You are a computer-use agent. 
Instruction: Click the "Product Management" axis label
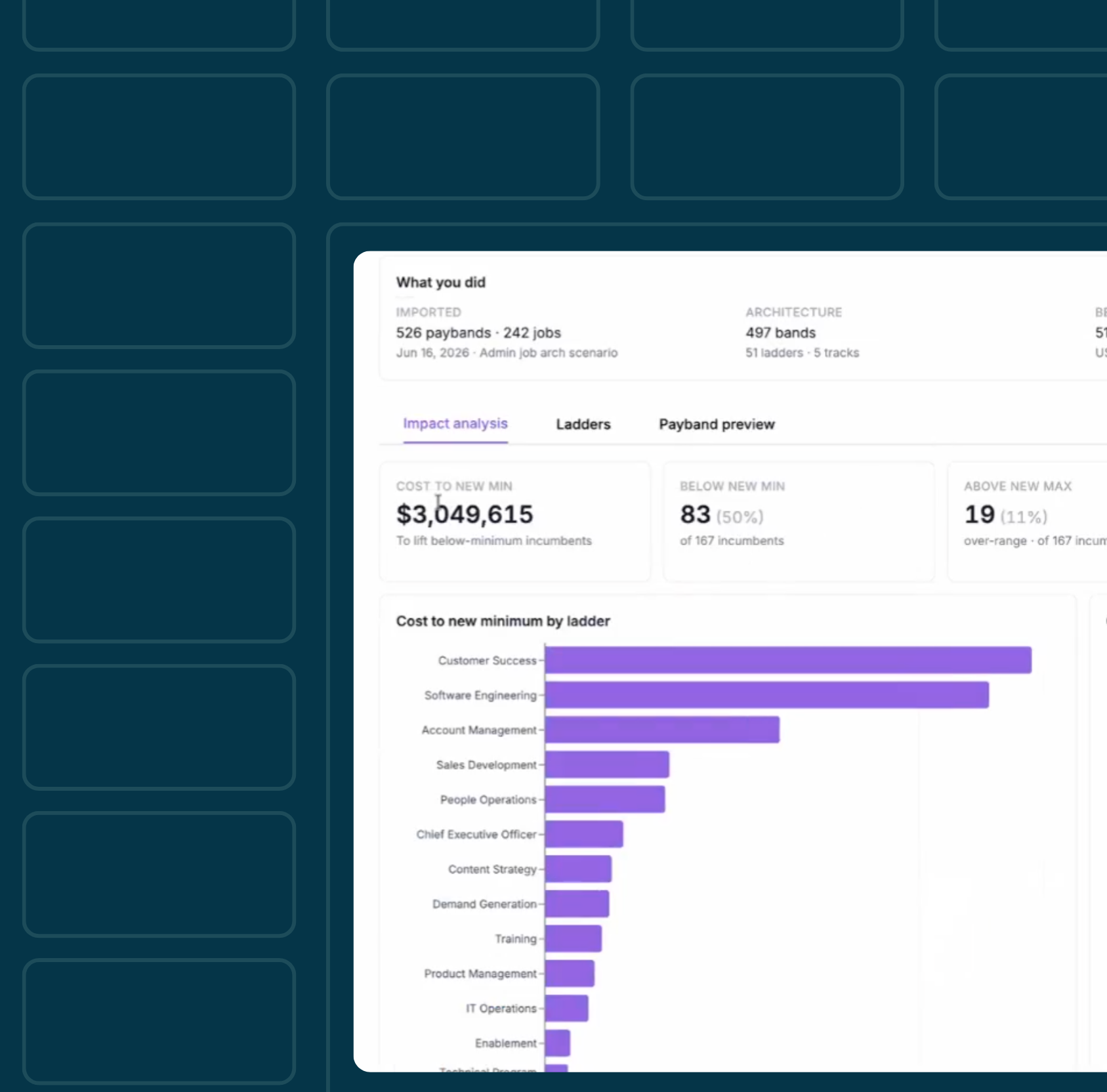click(480, 974)
